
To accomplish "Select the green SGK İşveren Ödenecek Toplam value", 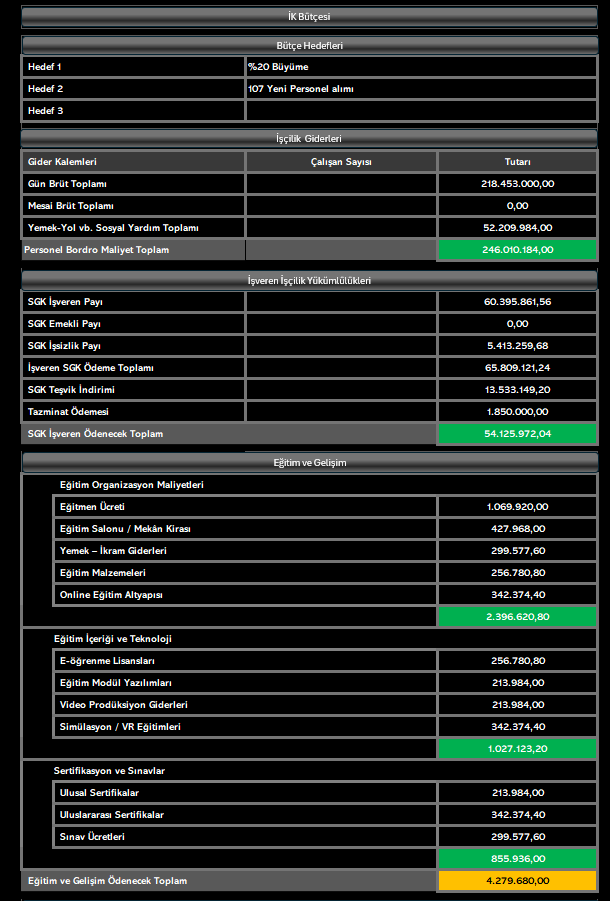I will point(518,434).
